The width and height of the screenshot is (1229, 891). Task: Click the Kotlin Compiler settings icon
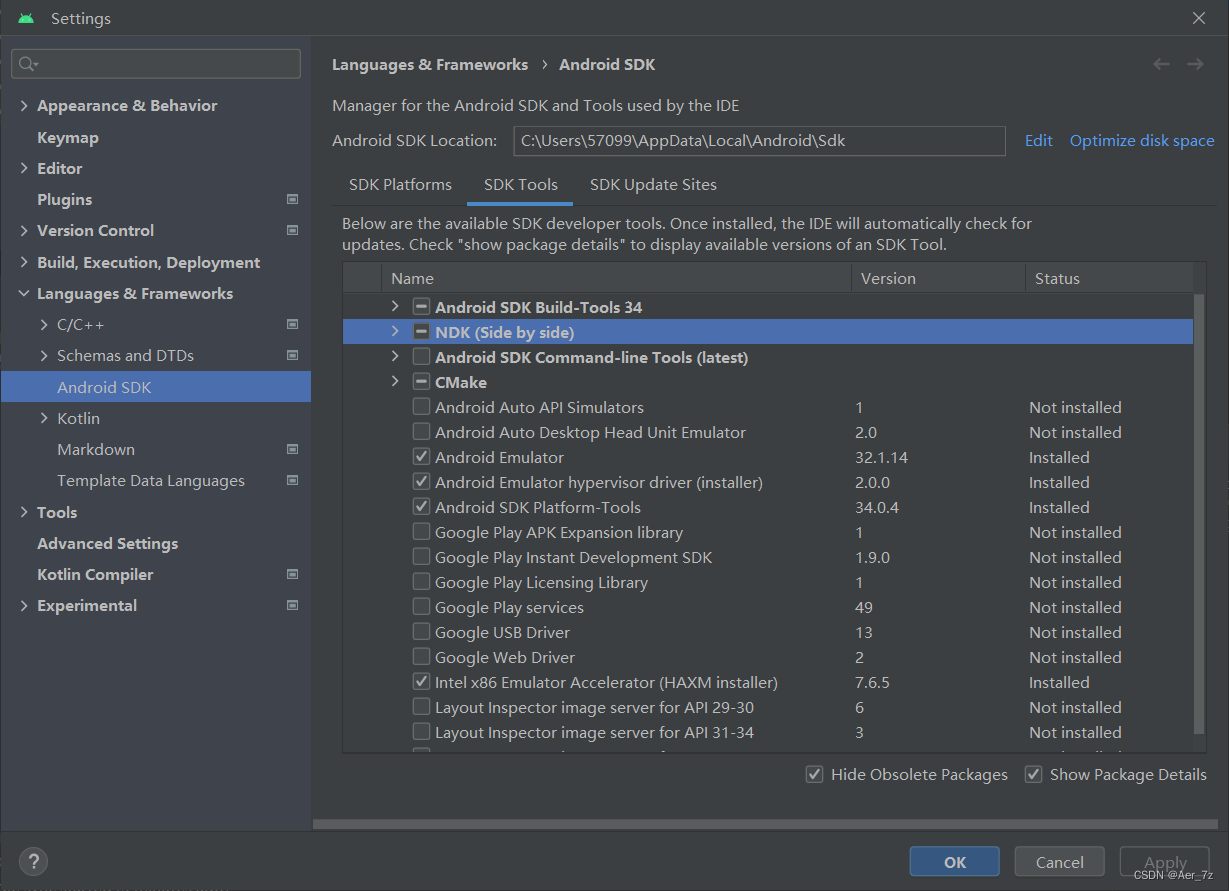(292, 574)
